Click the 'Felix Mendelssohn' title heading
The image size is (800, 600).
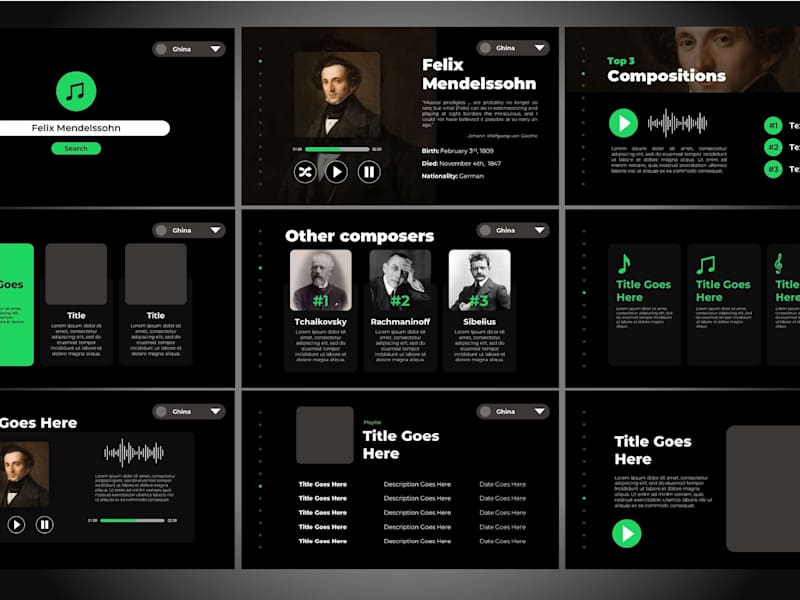tap(479, 74)
